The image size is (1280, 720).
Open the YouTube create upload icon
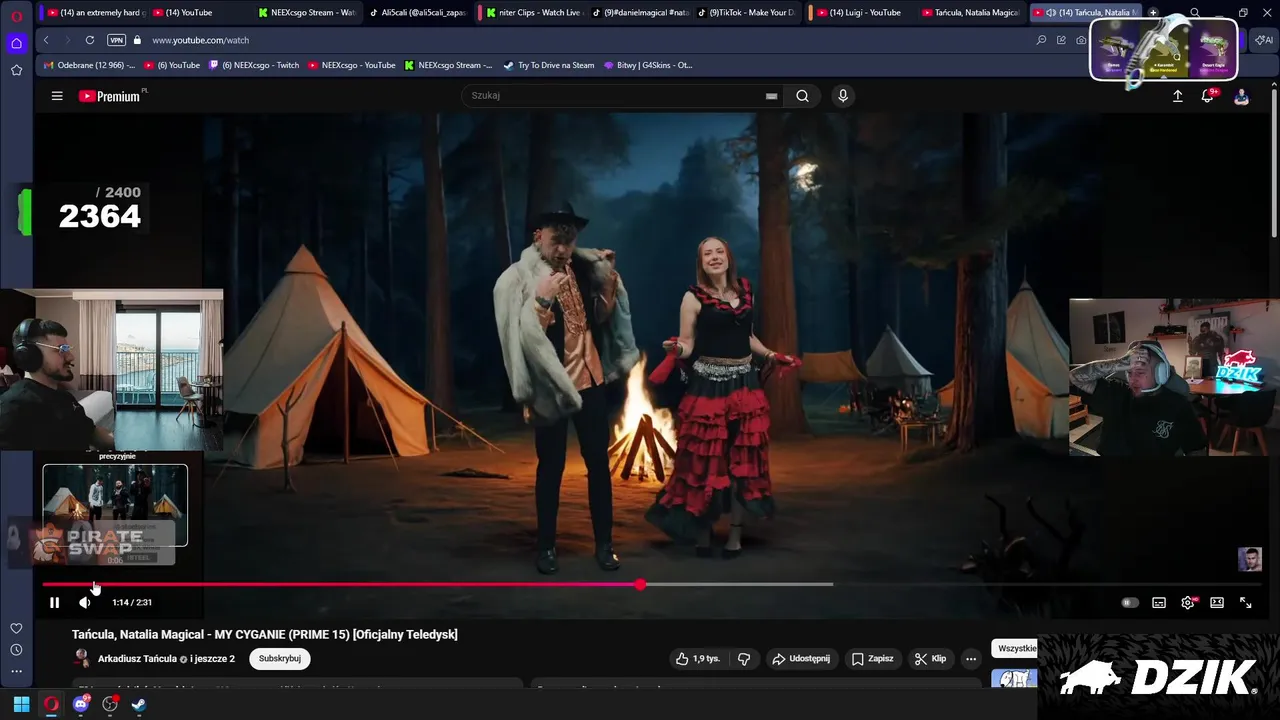point(1178,96)
